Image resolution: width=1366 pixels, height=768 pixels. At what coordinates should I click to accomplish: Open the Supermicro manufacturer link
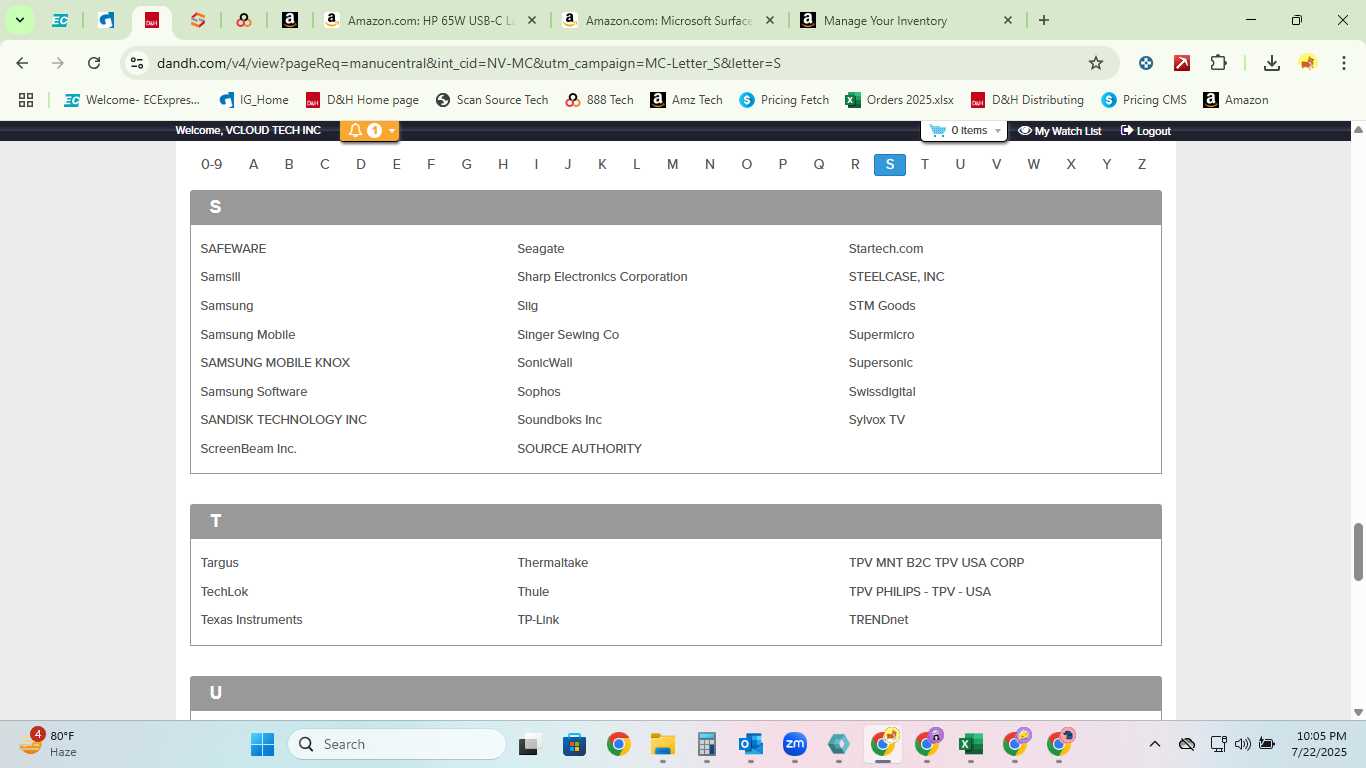882,335
